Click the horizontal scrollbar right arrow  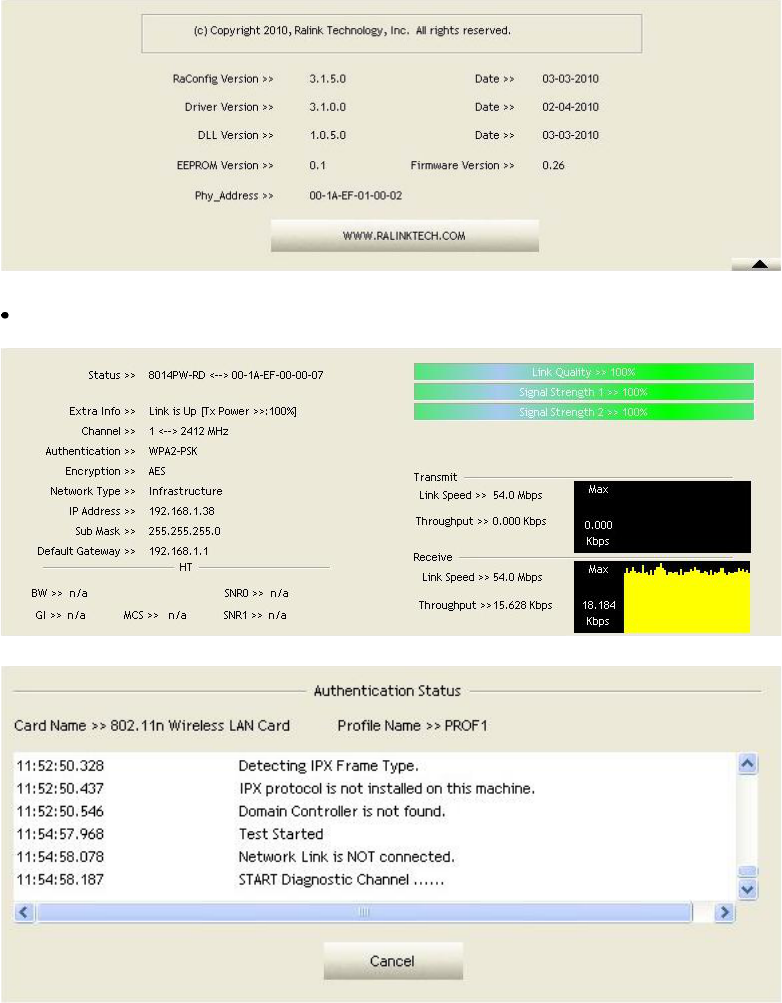point(724,912)
